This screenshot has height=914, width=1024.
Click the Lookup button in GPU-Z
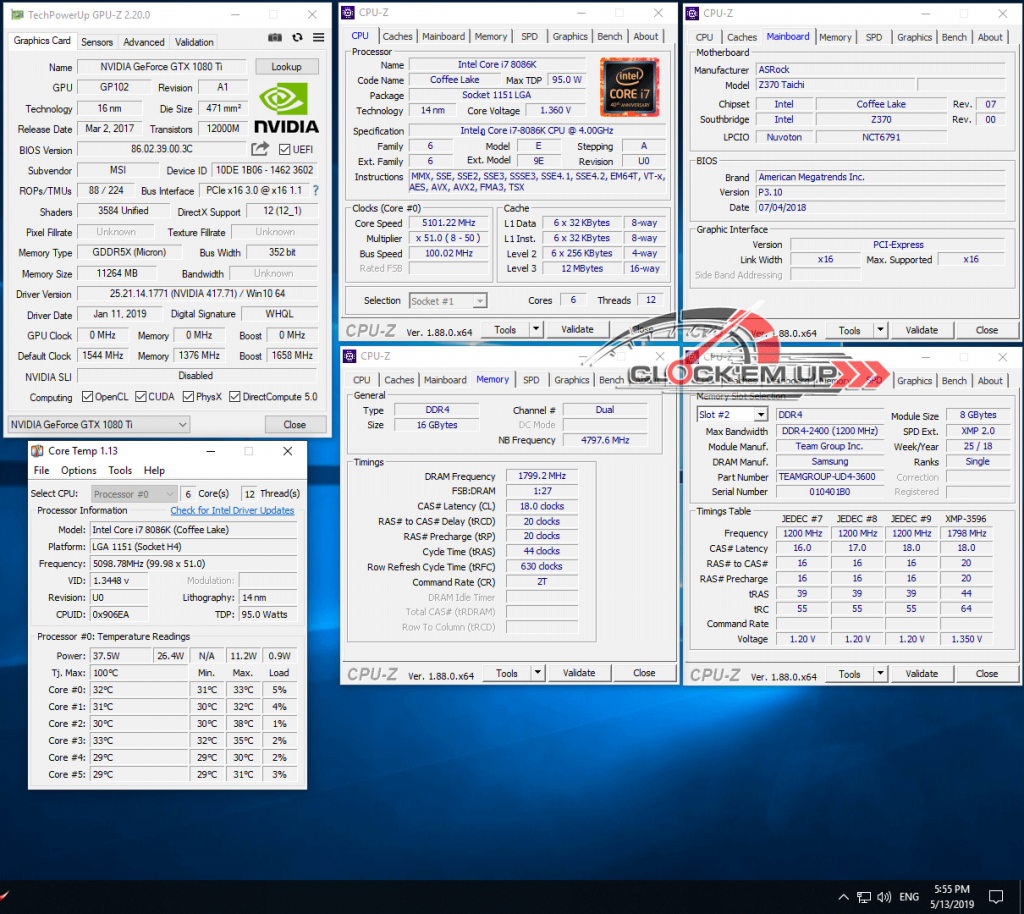[x=286, y=67]
